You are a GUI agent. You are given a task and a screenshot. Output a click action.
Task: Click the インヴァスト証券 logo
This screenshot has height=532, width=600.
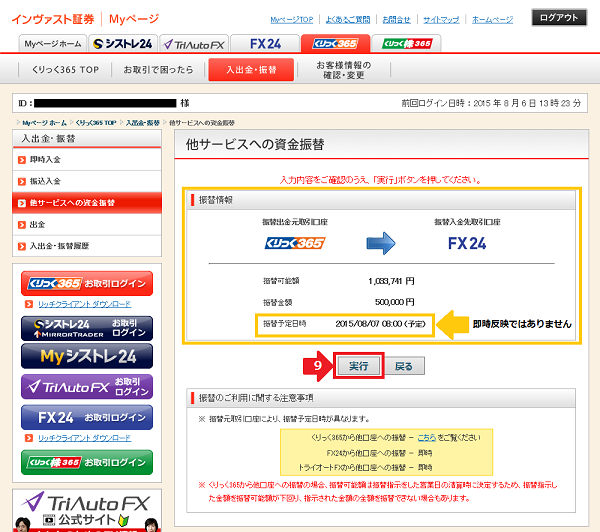(x=53, y=19)
